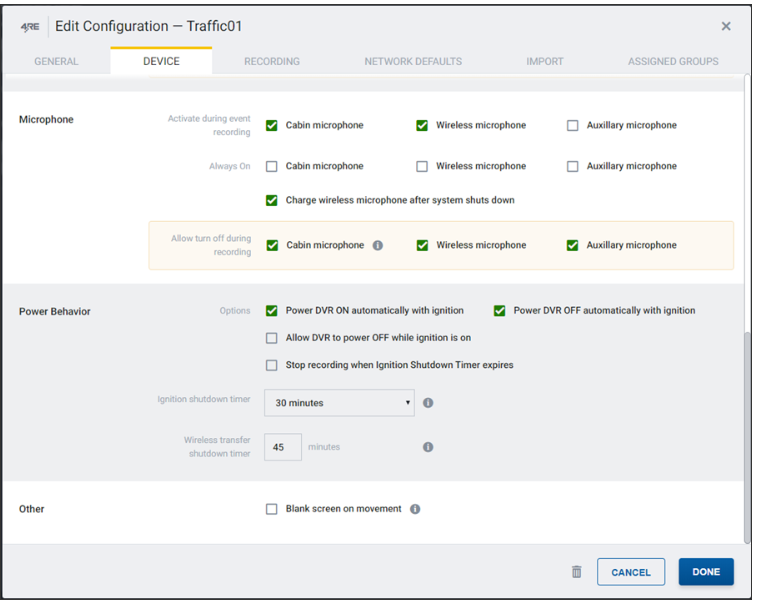Image resolution: width=758 pixels, height=607 pixels.
Task: Show info for Wireless transfer shutdown timer
Action: (428, 447)
